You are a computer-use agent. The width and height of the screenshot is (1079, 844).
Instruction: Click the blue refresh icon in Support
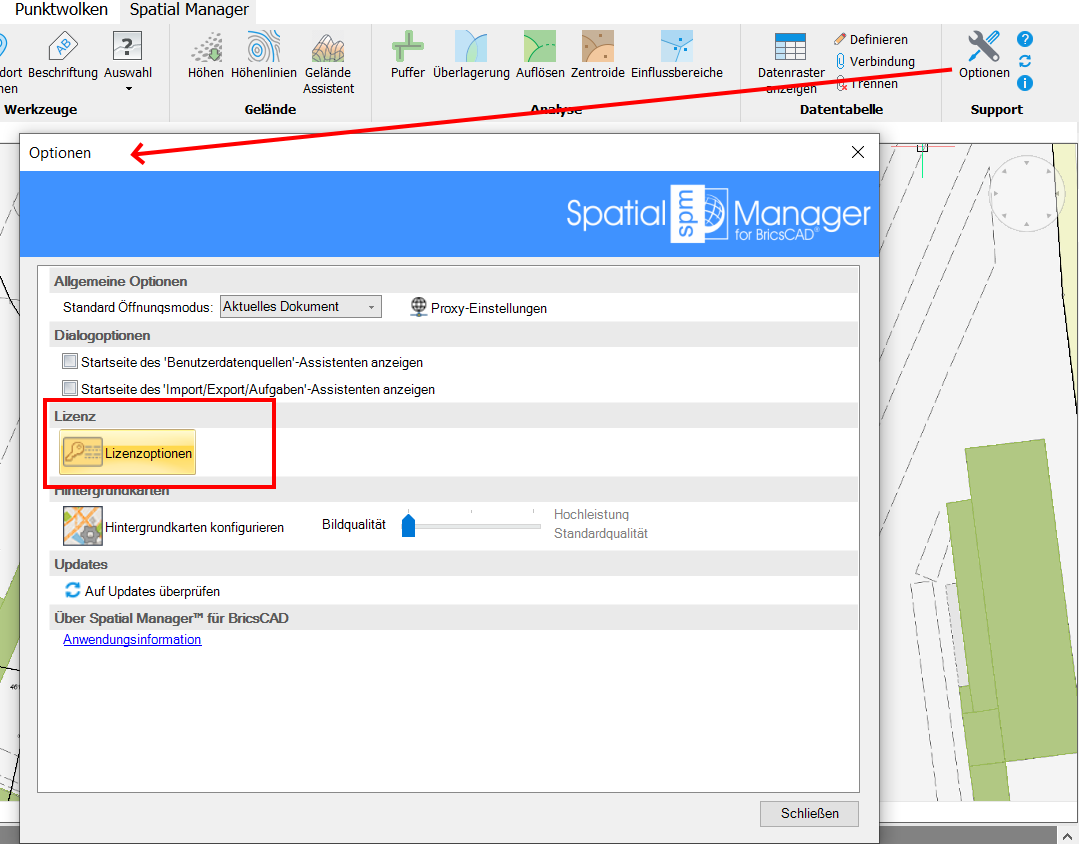[x=1025, y=61]
